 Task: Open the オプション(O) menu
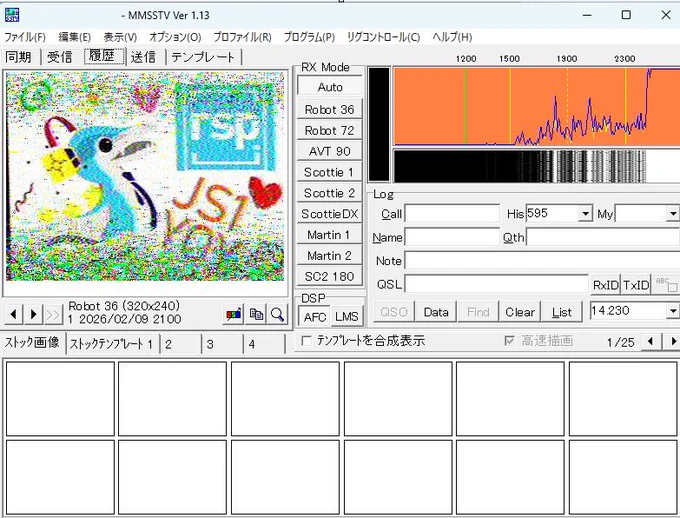[175, 37]
